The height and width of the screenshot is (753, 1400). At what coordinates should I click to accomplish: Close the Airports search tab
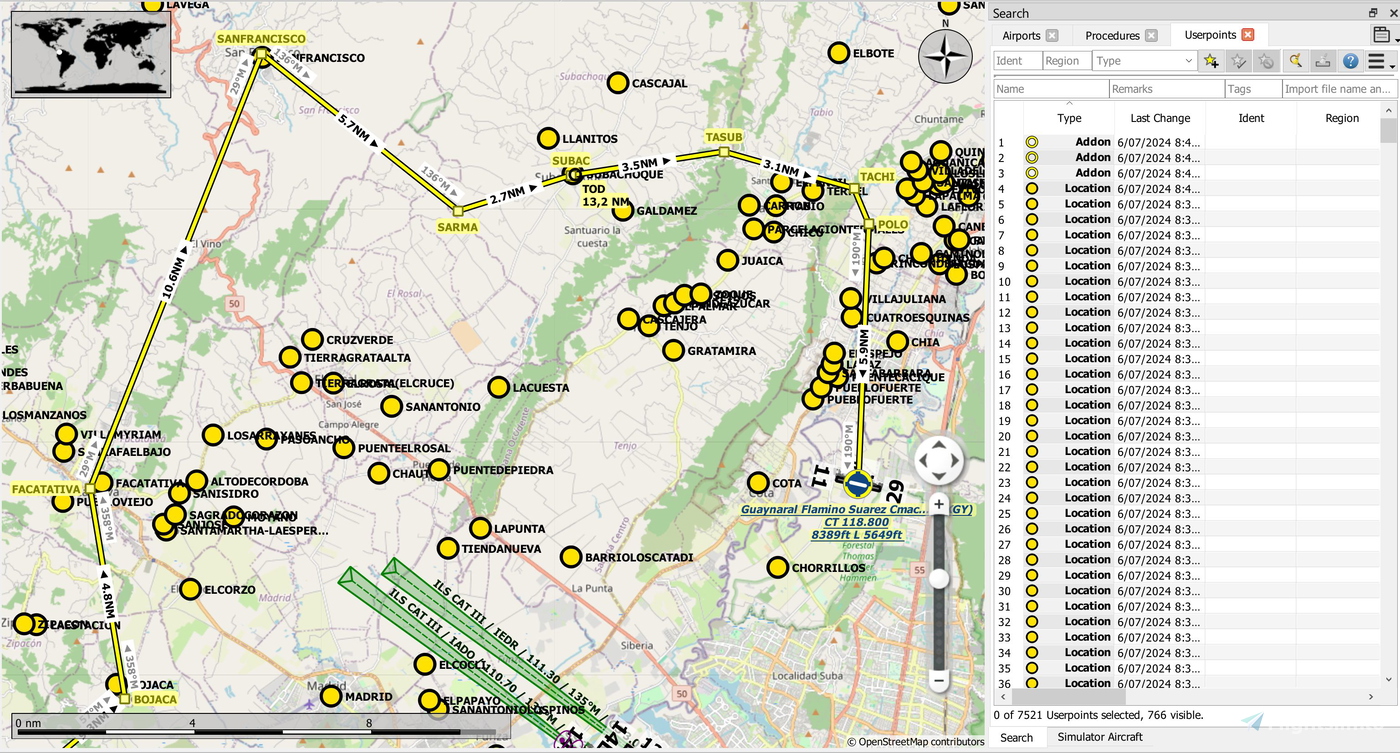pos(1053,34)
